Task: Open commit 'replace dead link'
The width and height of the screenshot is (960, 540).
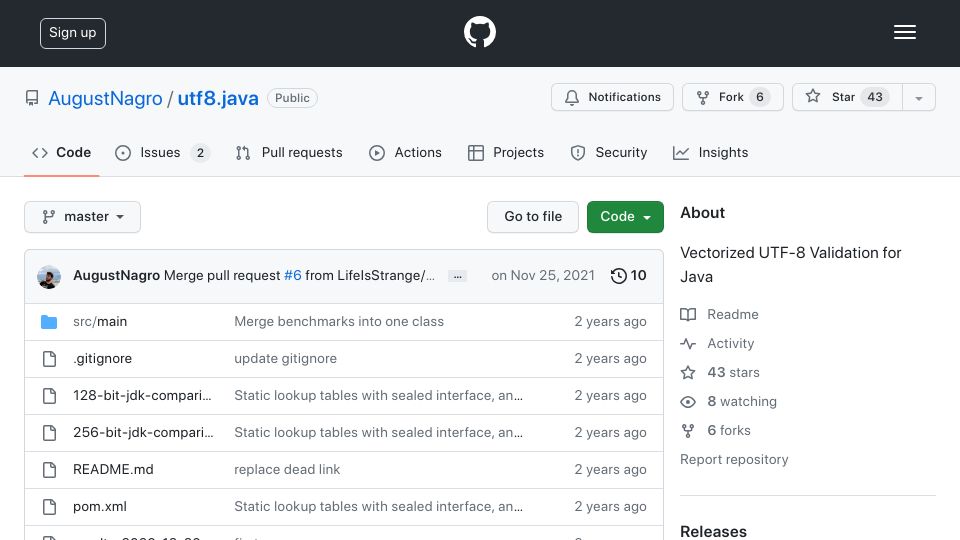Action: 287,470
